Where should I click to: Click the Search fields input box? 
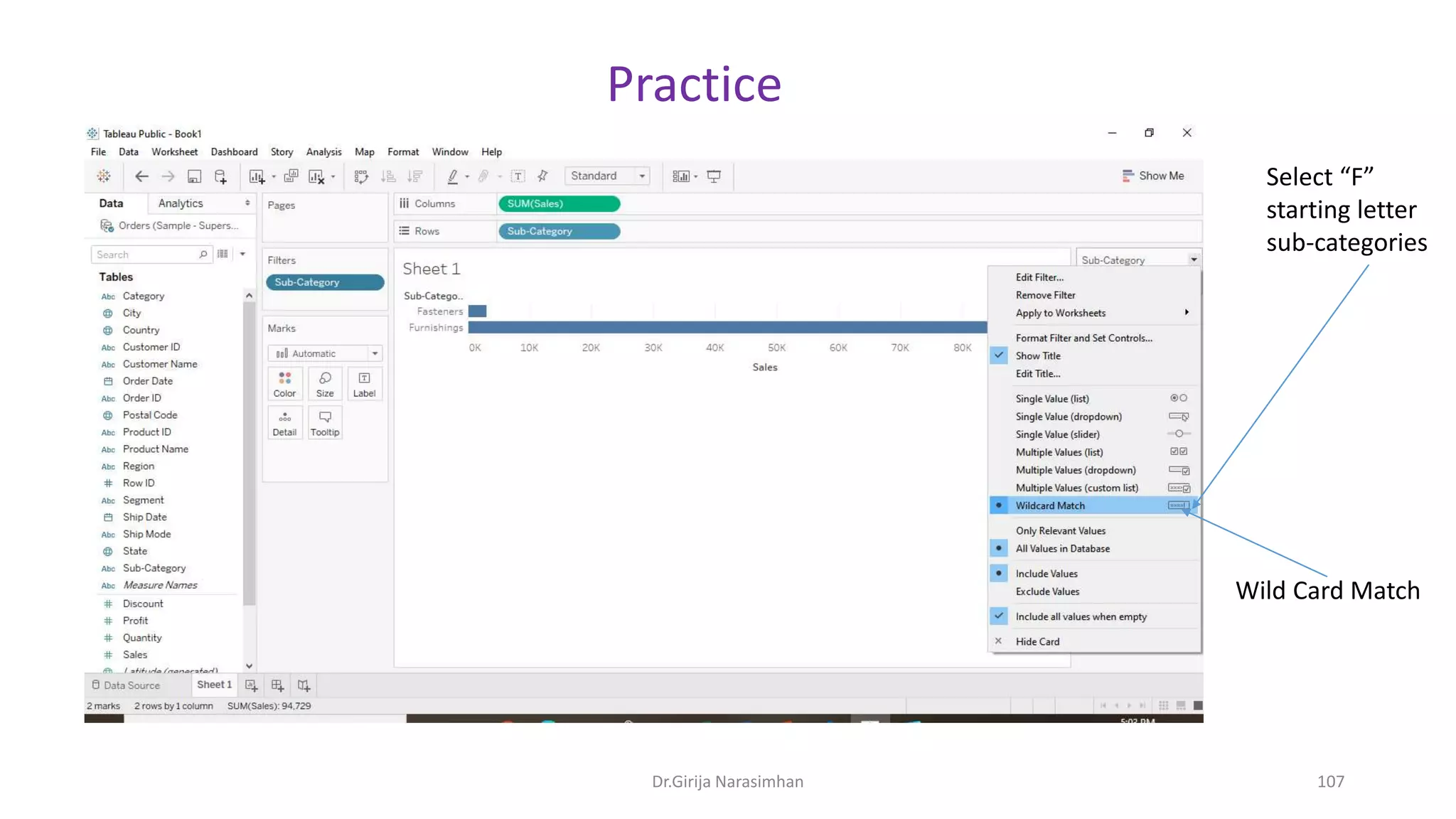click(147, 255)
